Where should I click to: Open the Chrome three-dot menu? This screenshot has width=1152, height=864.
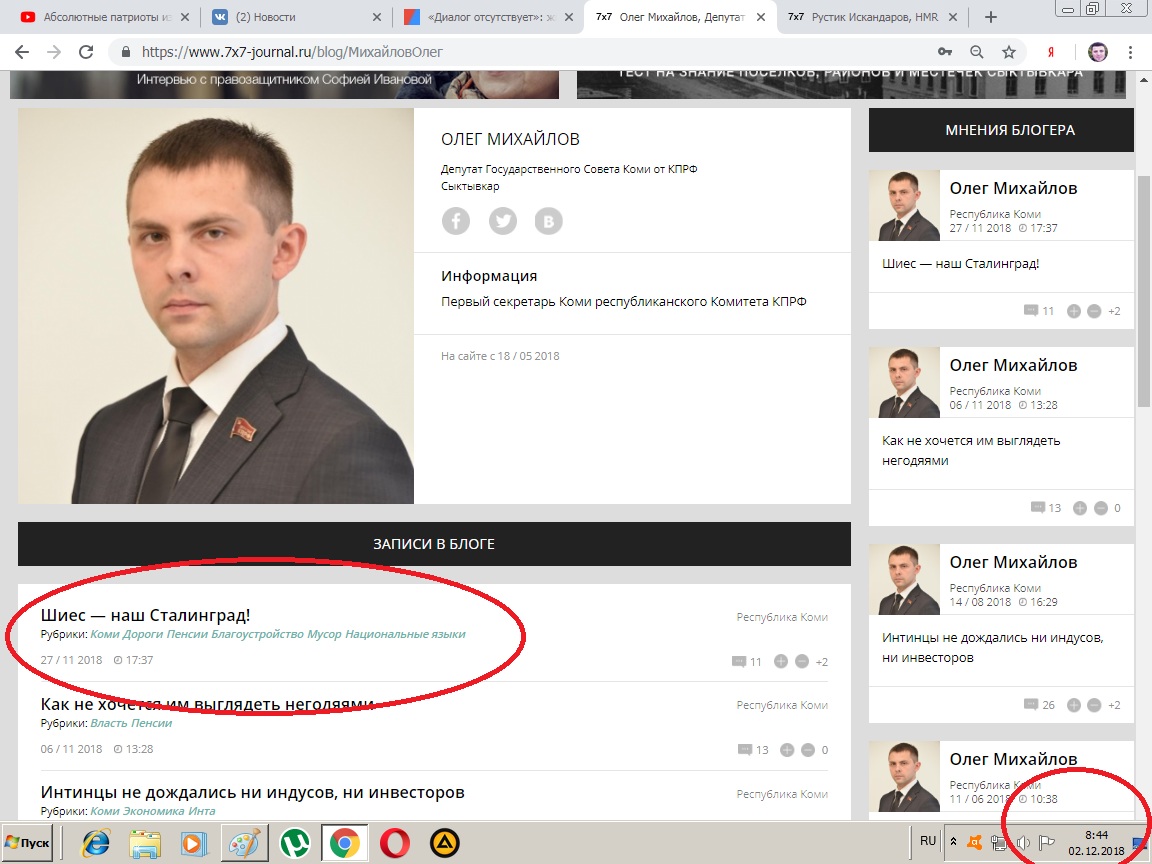coord(1131,52)
